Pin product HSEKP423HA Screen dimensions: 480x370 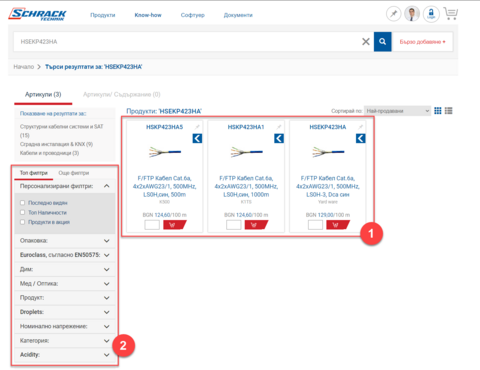coord(360,127)
